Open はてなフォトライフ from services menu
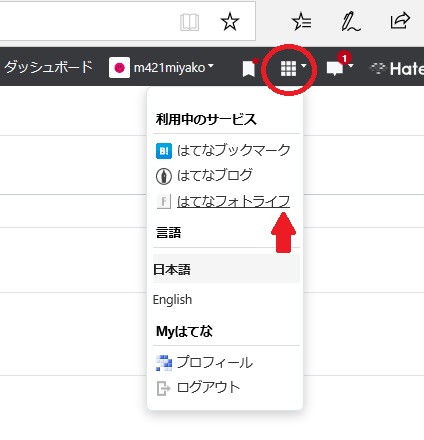 click(233, 201)
